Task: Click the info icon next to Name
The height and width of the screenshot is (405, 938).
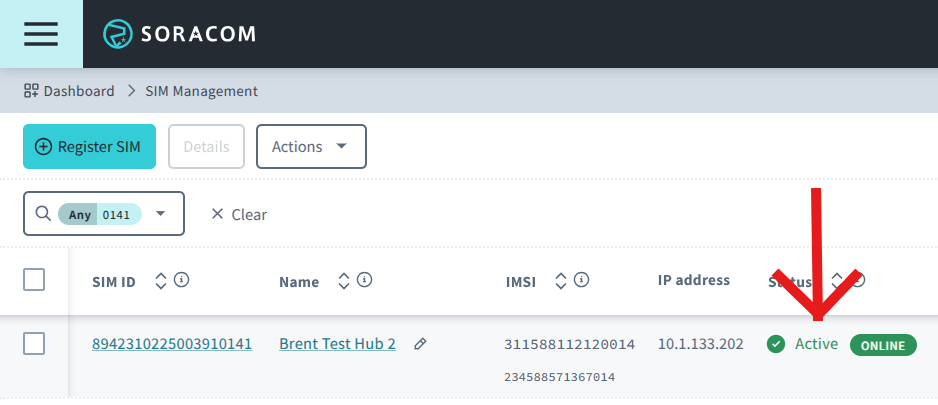Action: tap(365, 281)
